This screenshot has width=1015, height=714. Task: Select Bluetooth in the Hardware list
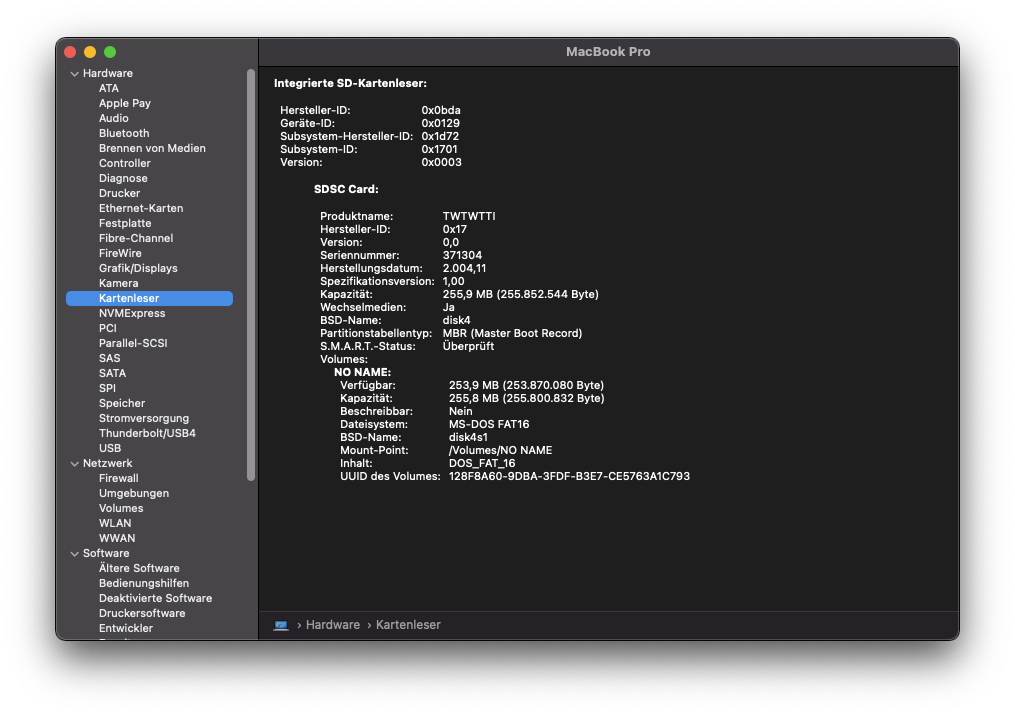click(124, 133)
